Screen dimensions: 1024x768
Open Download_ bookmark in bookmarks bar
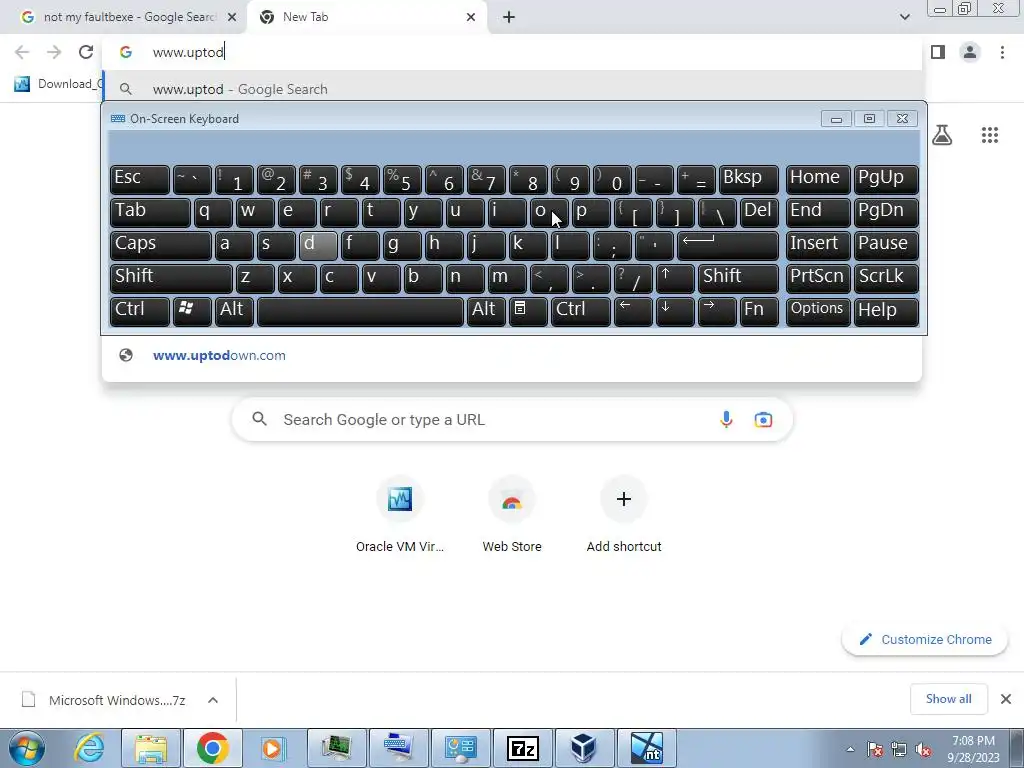(x=57, y=84)
